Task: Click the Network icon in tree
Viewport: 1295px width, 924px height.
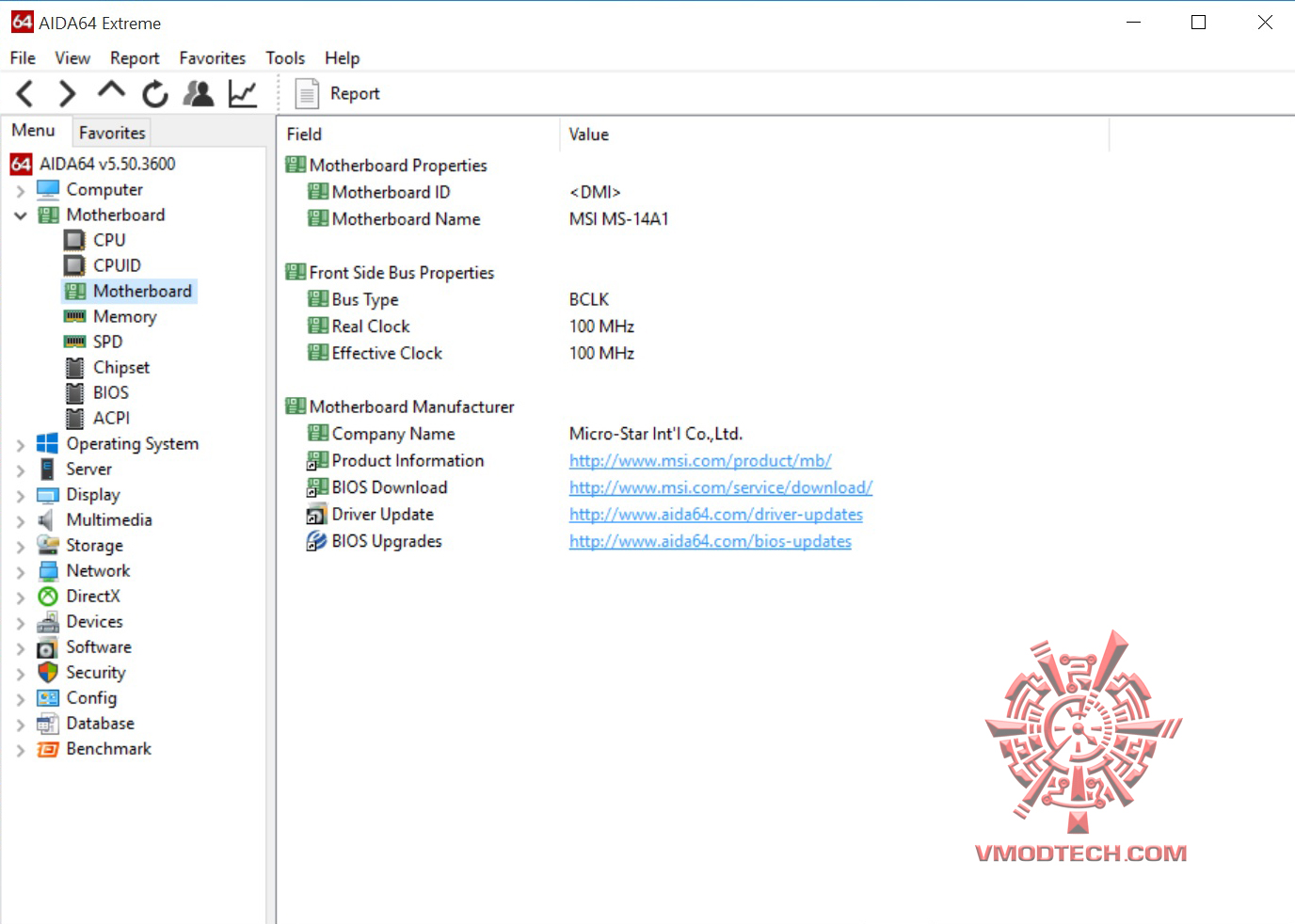Action: click(48, 570)
